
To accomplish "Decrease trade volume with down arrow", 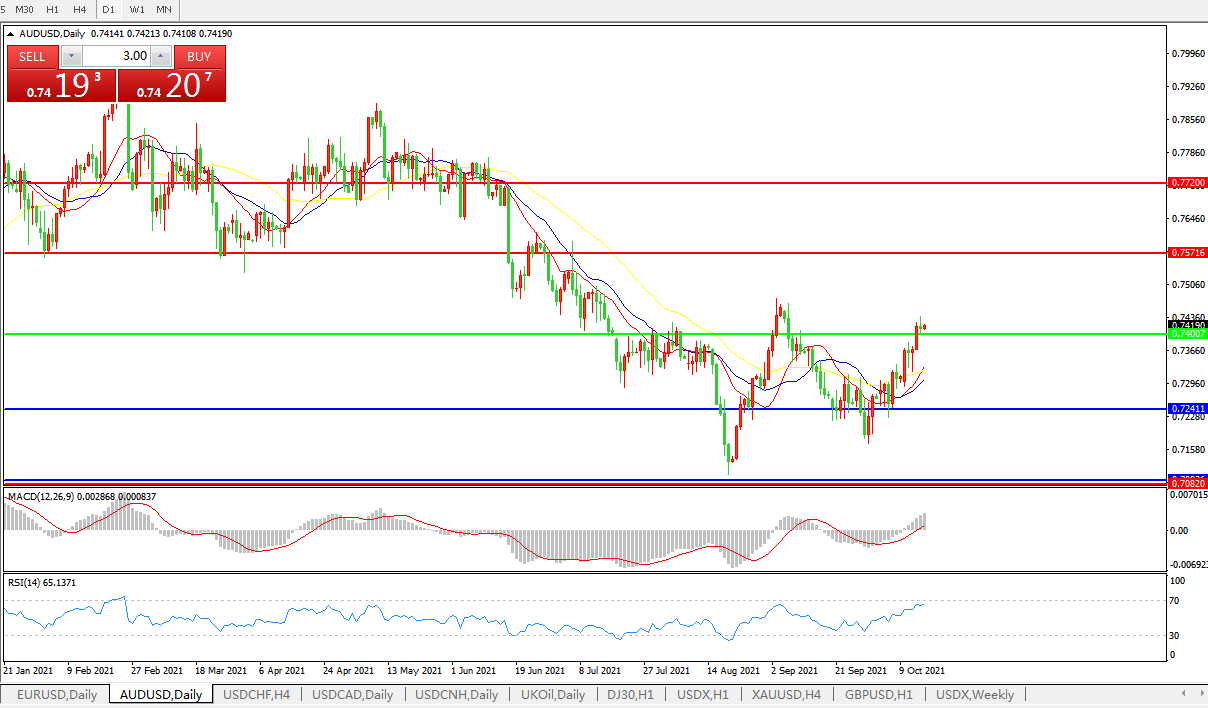I will (71, 56).
